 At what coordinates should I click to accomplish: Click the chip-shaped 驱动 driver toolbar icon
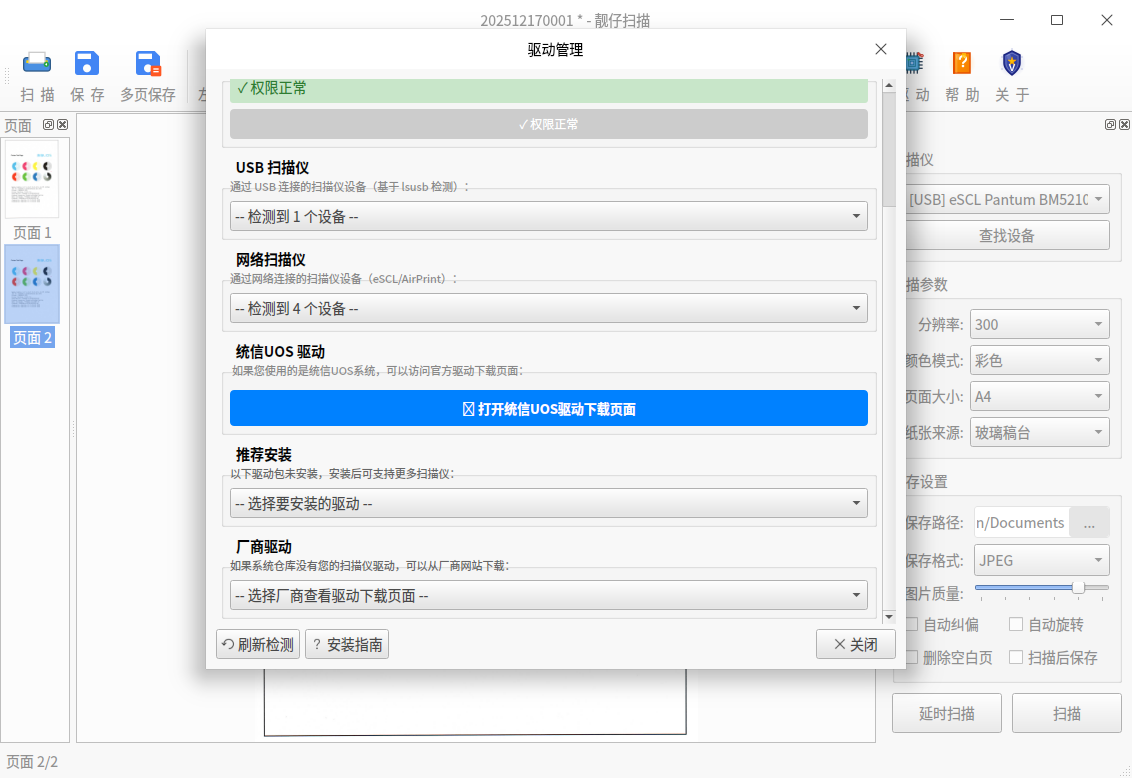(x=915, y=64)
